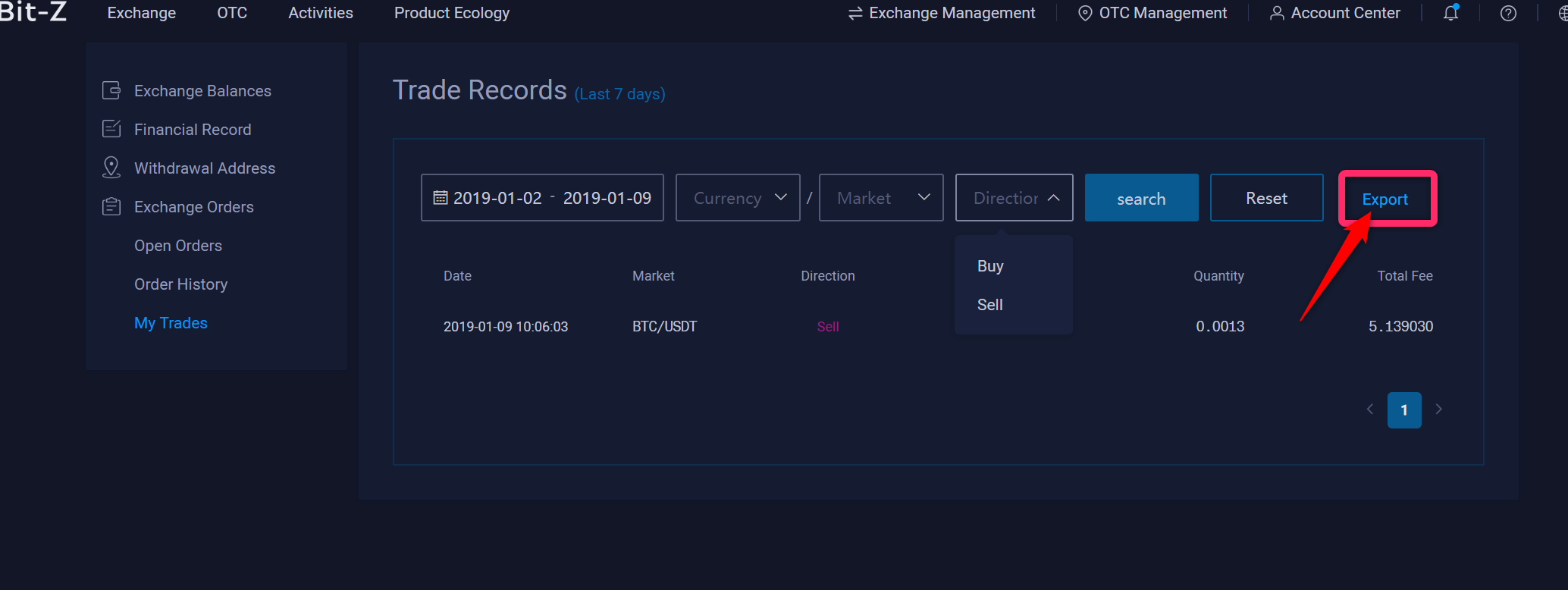Image resolution: width=1568 pixels, height=590 pixels.
Task: Export the trade records
Action: tap(1385, 199)
